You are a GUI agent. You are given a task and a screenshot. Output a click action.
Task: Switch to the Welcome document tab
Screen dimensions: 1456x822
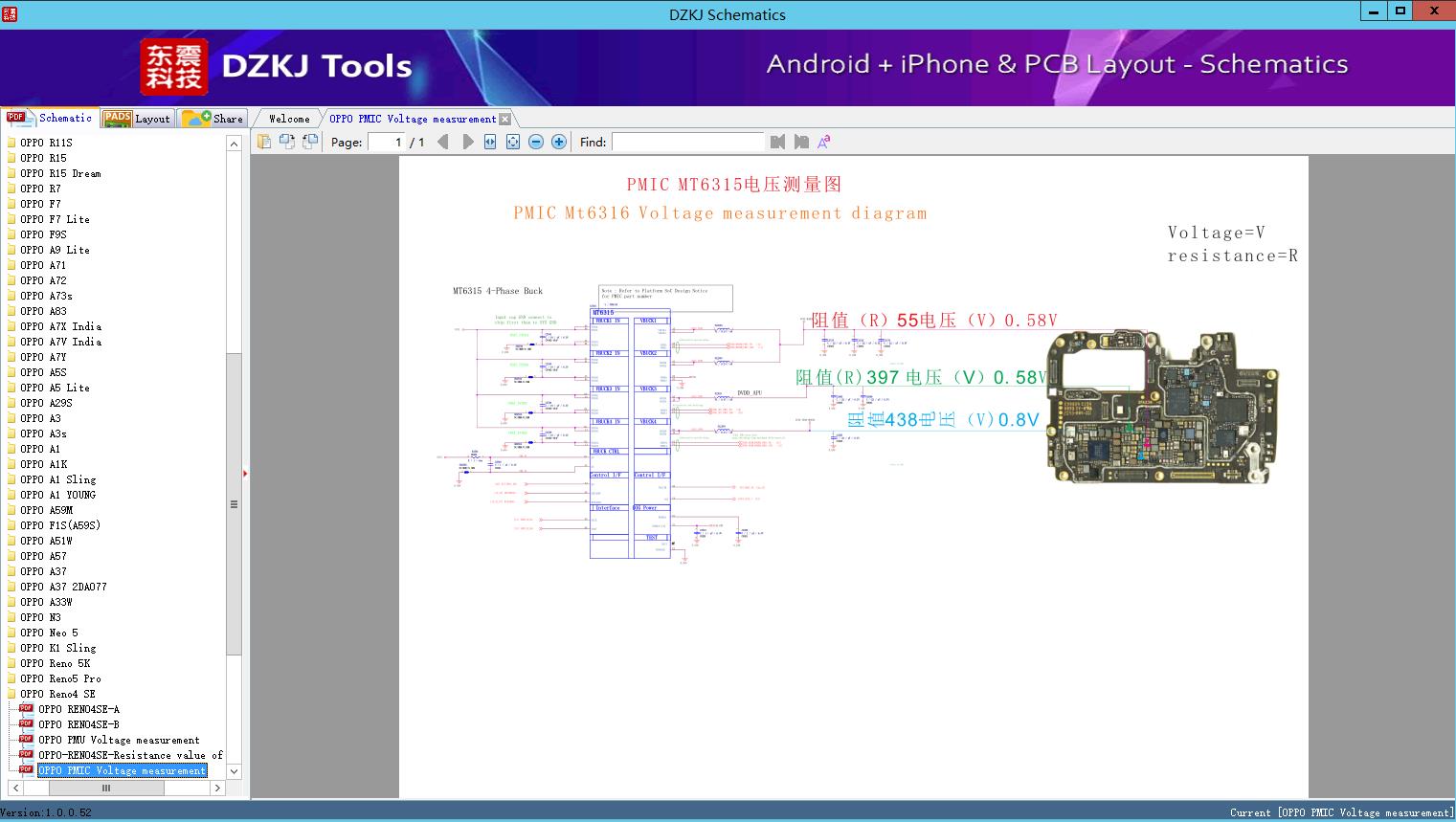288,119
